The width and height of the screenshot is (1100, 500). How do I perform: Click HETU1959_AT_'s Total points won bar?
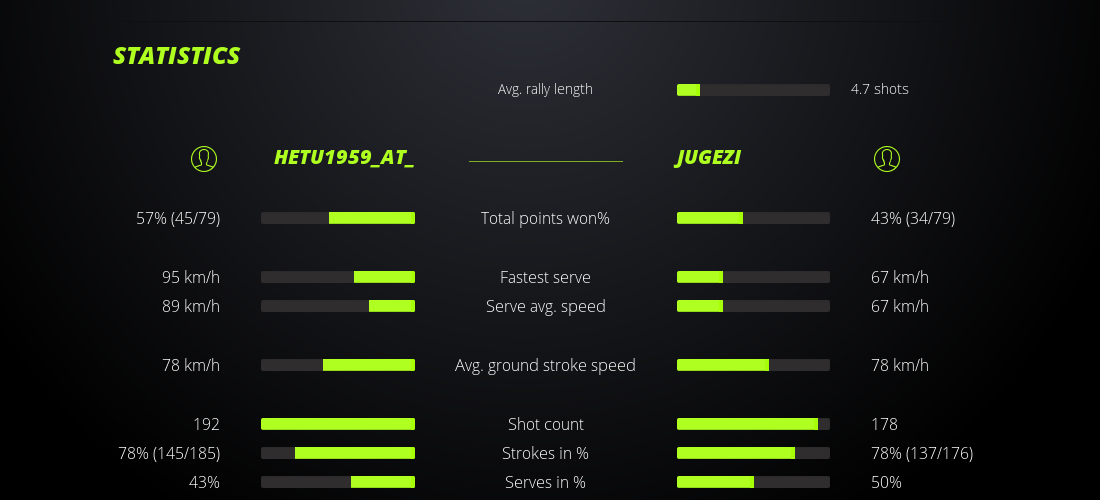coord(338,218)
